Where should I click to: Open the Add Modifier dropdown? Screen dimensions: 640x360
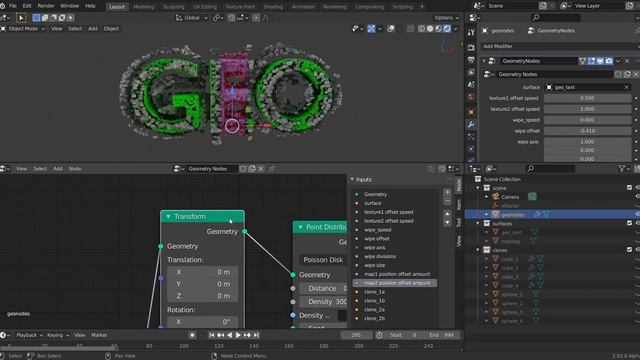coord(560,47)
